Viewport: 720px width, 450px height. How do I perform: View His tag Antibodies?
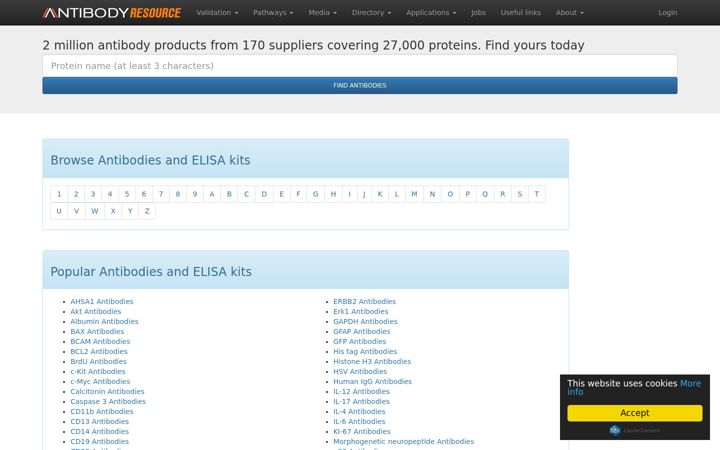pos(365,351)
